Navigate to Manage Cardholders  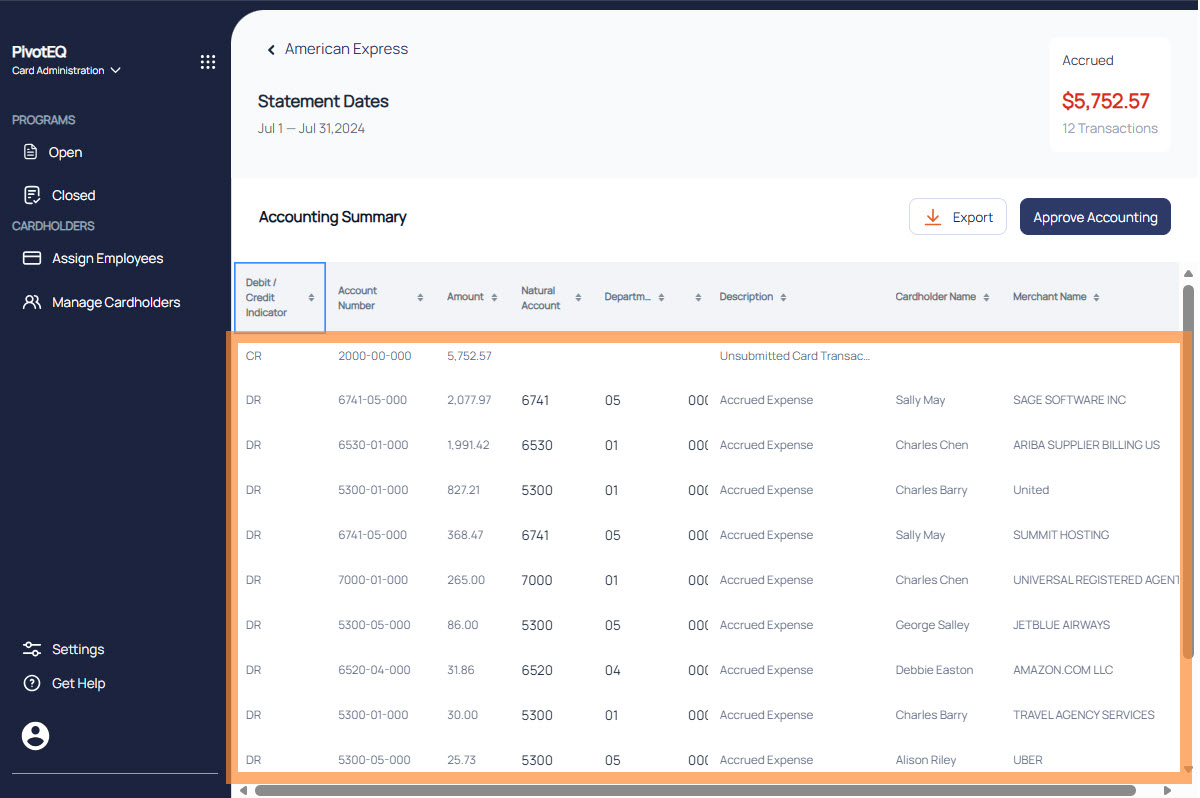(x=115, y=302)
